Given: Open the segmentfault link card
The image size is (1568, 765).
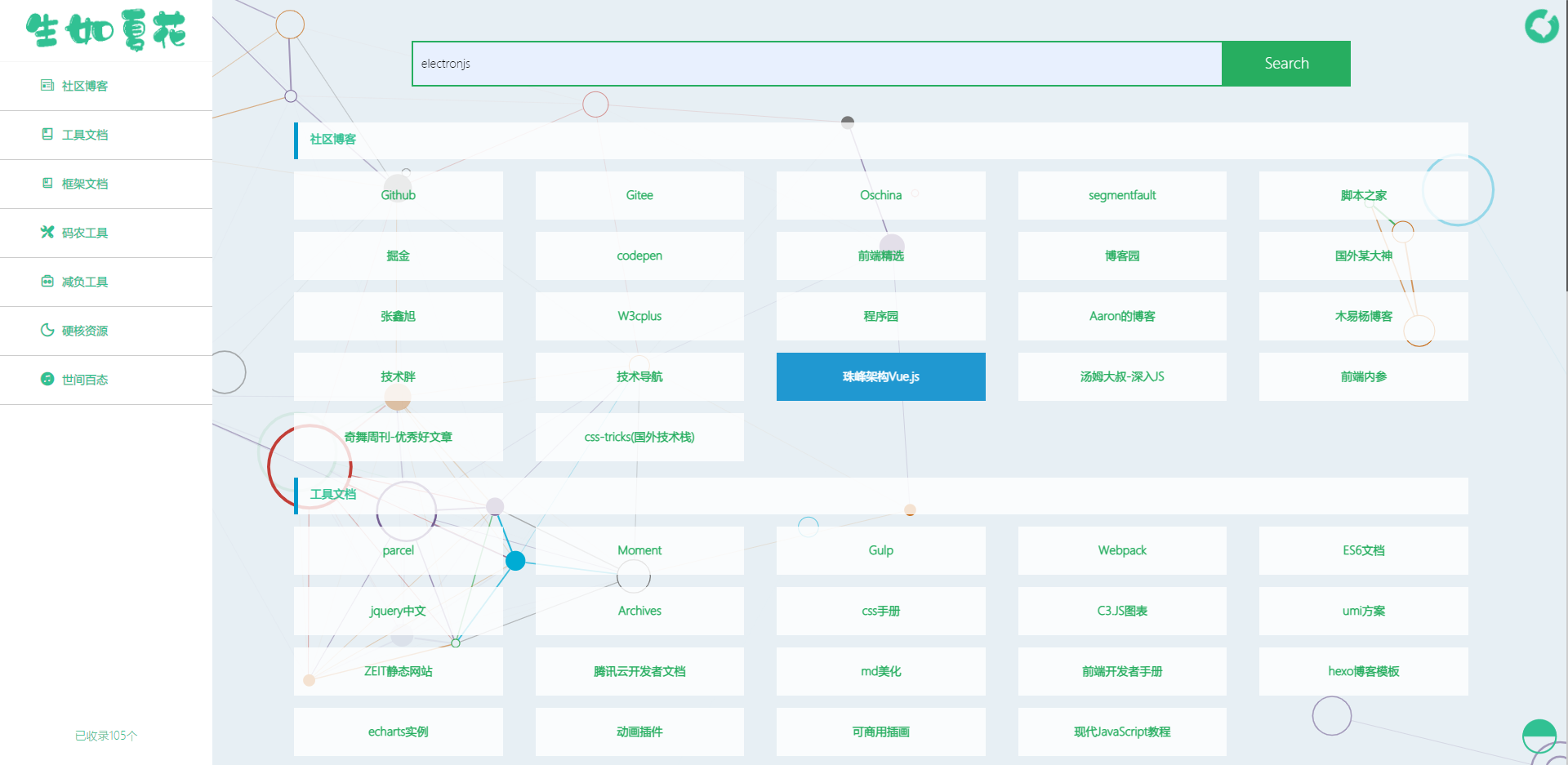Looking at the screenshot, I should (x=1122, y=195).
